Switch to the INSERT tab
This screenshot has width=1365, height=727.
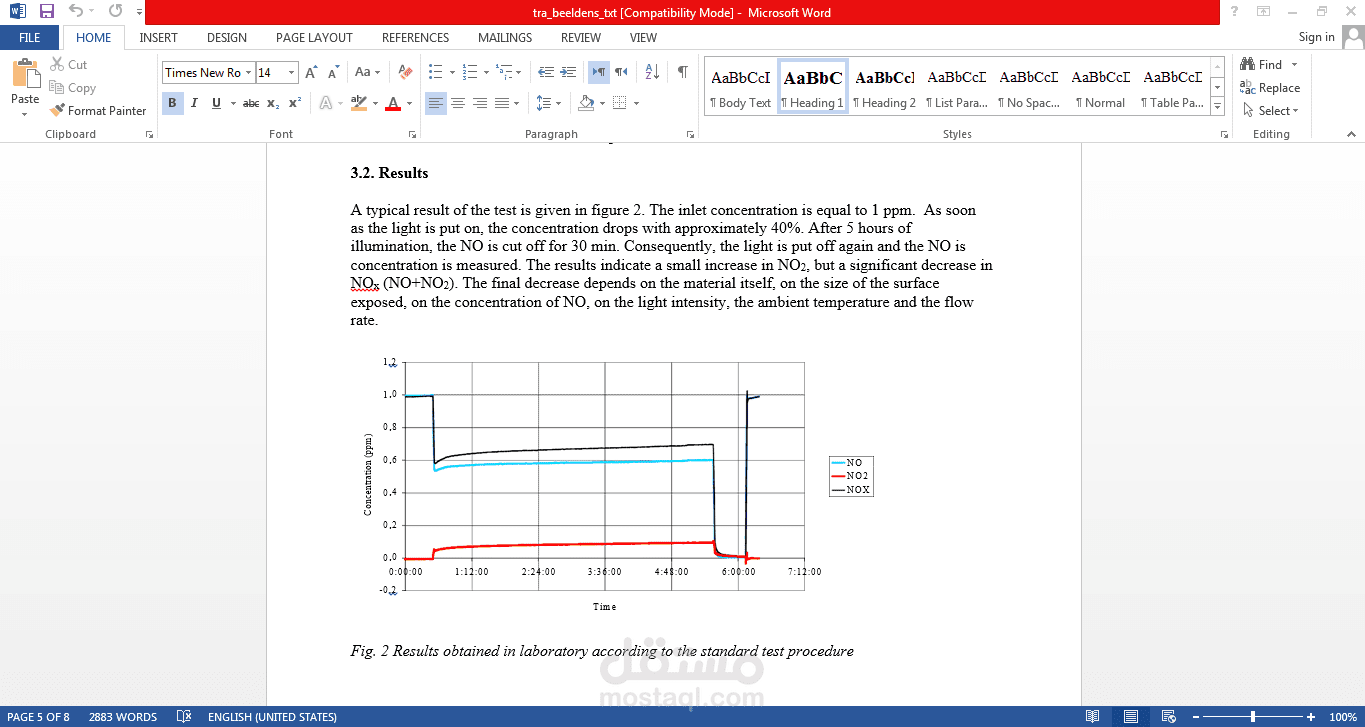pyautogui.click(x=159, y=37)
